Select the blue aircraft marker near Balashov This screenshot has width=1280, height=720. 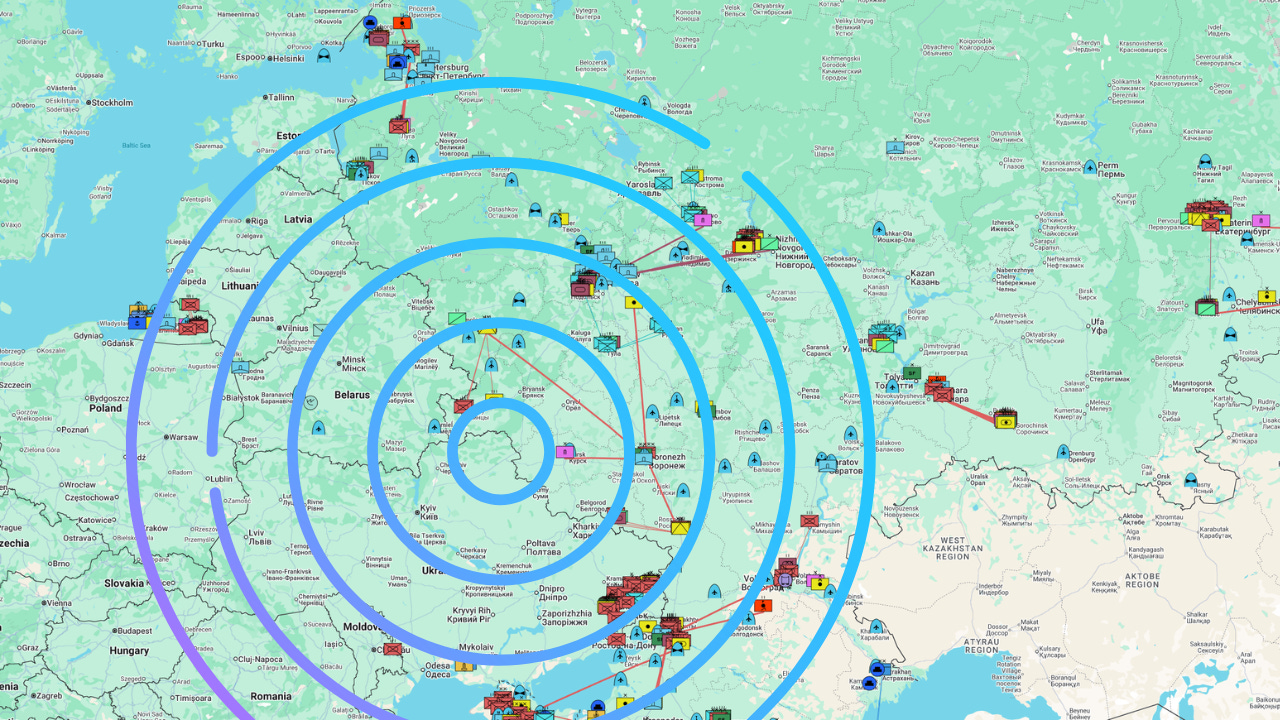755,460
